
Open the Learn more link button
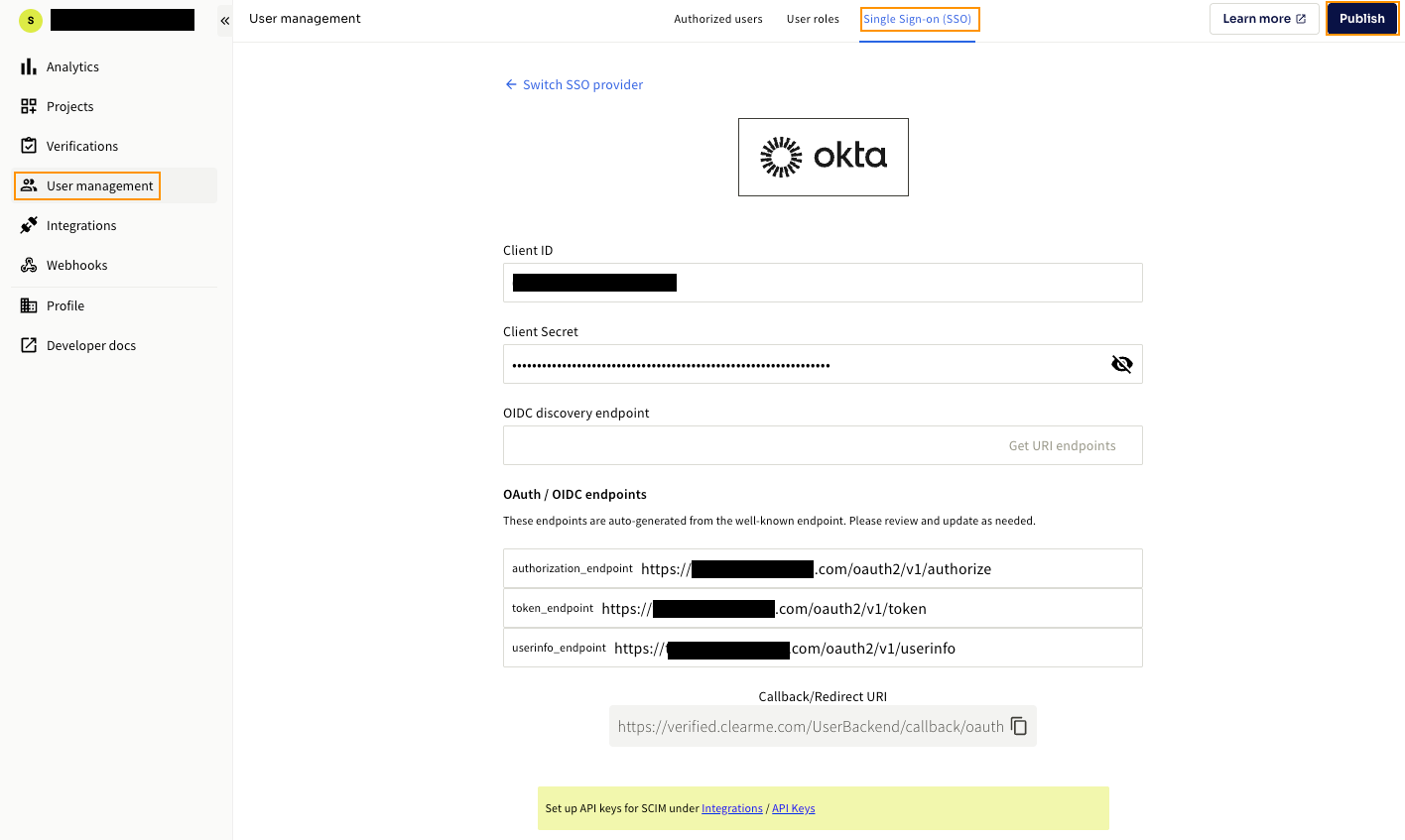point(1264,19)
